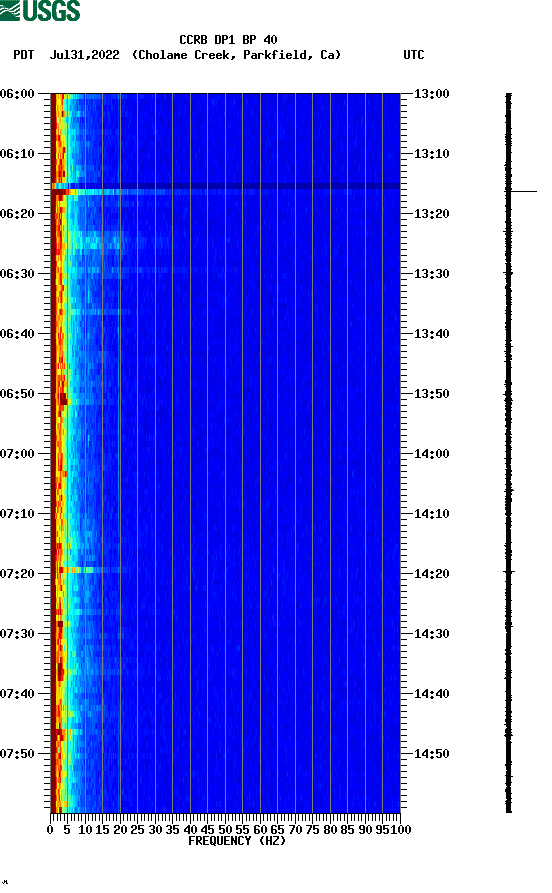552x893 pixels.
Task: Click the 07:00 PDT time label
Action: 18,454
